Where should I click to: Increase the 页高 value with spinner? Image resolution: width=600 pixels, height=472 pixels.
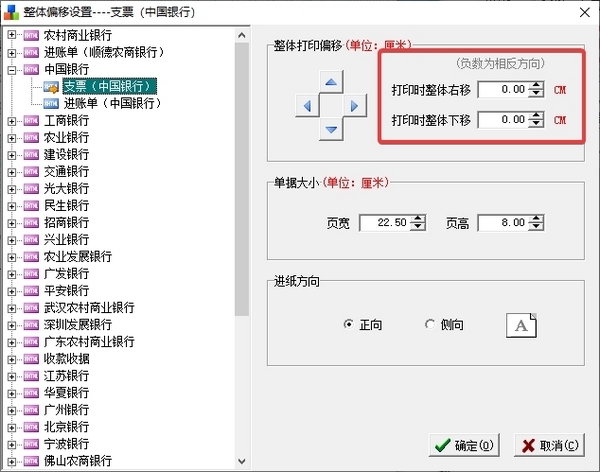pyautogui.click(x=536, y=219)
